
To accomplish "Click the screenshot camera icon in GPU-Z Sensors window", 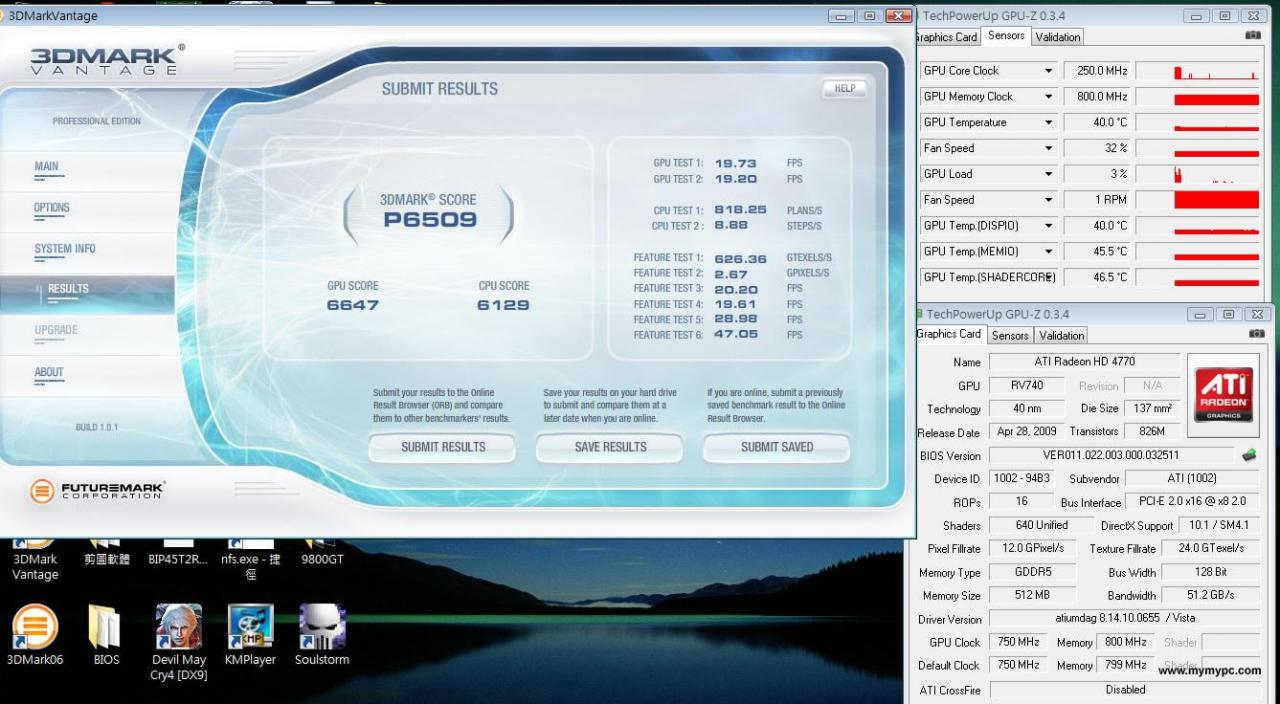I will [x=1252, y=35].
